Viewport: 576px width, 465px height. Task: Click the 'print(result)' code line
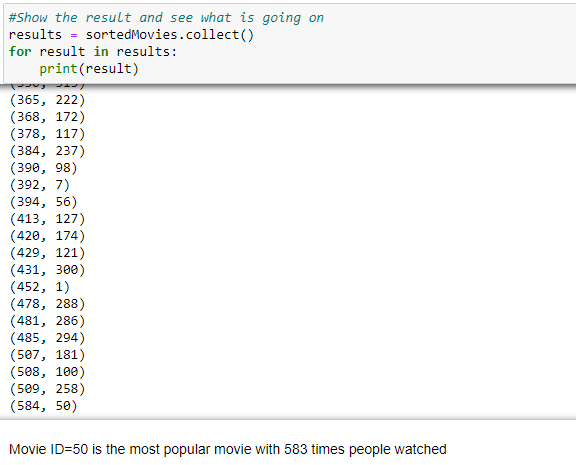(89, 69)
